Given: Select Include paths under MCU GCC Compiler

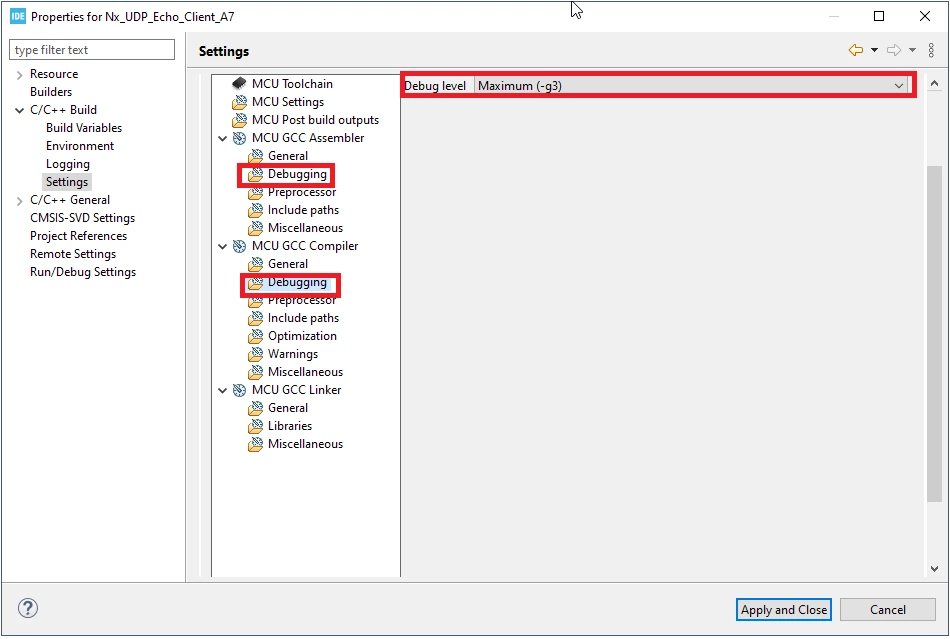Looking at the screenshot, I should coord(304,318).
